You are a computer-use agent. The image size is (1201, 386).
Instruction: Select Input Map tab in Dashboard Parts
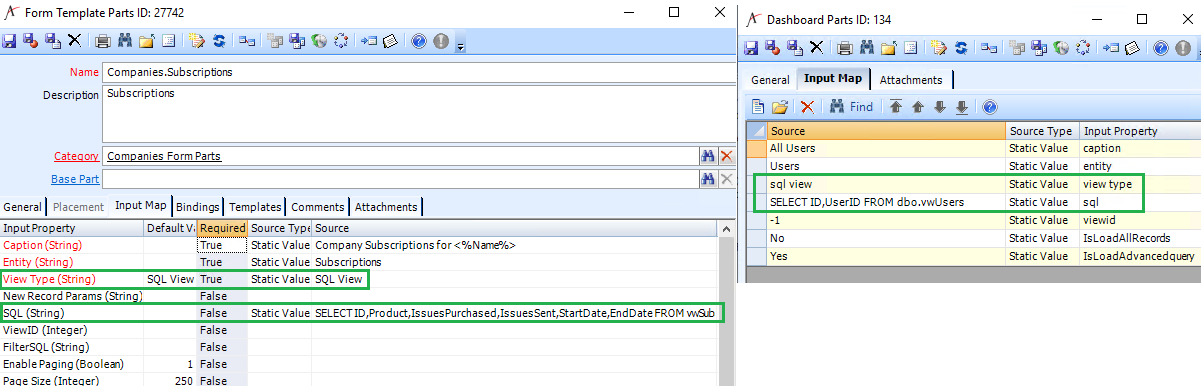pyautogui.click(x=834, y=79)
